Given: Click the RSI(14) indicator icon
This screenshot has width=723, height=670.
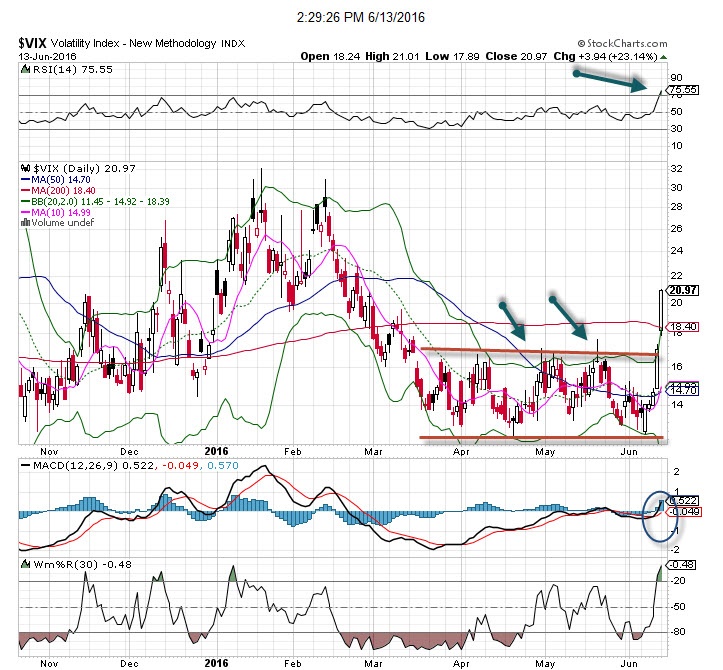Looking at the screenshot, I should coord(24,69).
